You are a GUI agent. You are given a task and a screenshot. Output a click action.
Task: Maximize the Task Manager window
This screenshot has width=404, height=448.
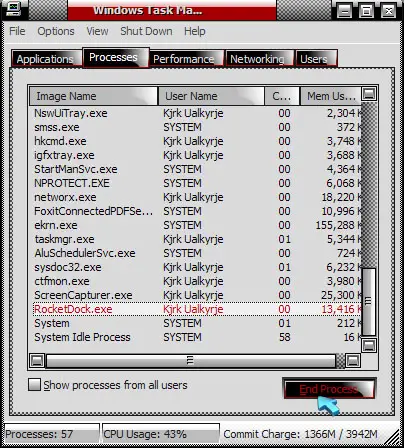(x=366, y=11)
